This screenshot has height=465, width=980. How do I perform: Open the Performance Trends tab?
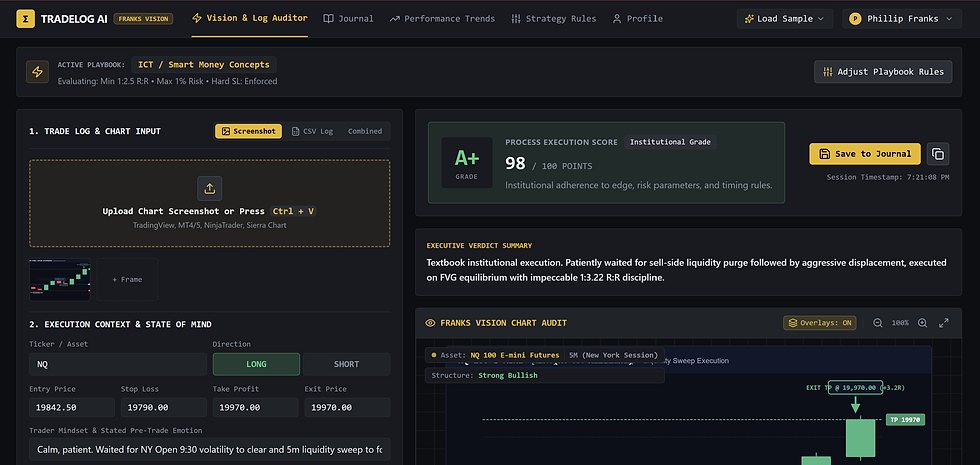tap(442, 19)
